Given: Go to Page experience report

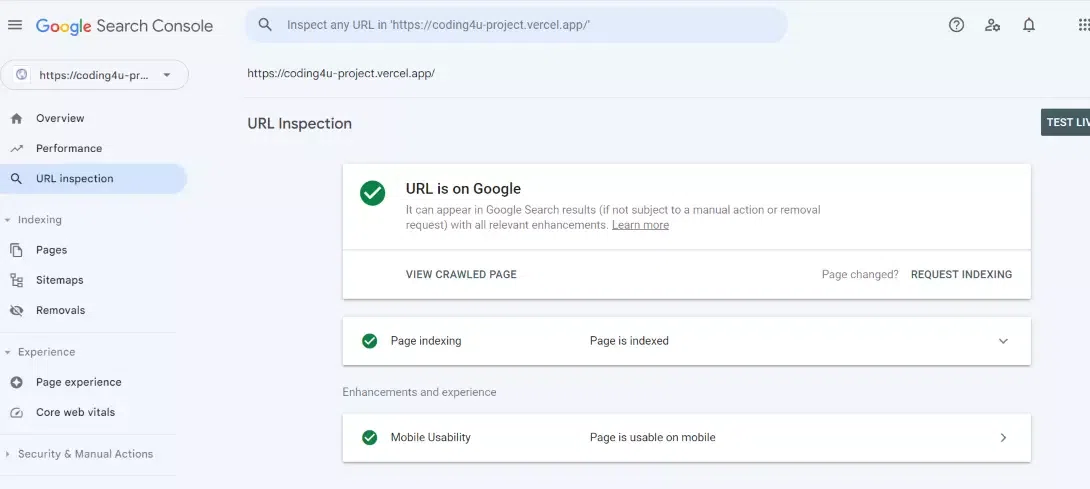Looking at the screenshot, I should (78, 382).
